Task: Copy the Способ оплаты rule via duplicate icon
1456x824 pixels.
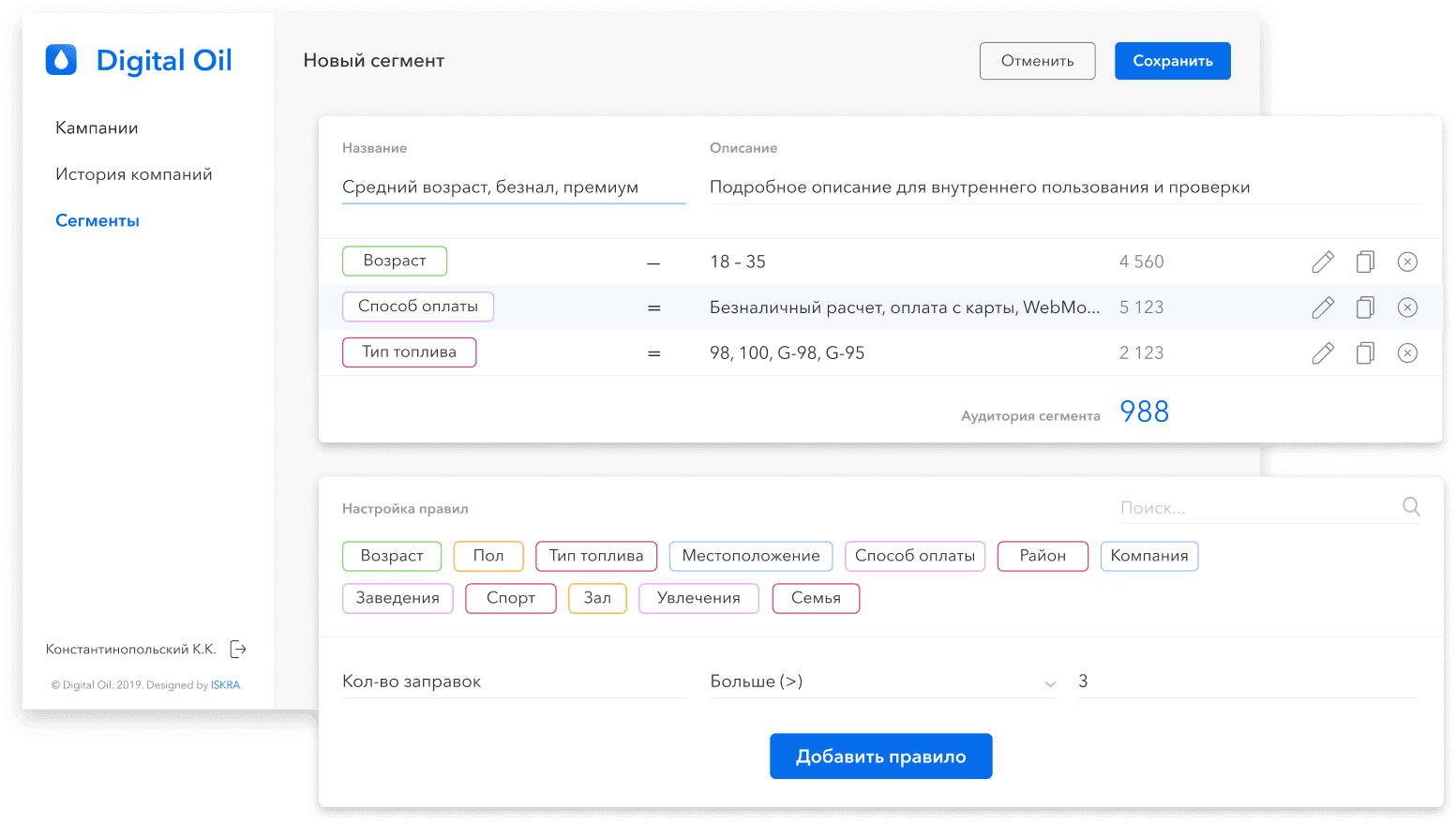Action: 1365,307
